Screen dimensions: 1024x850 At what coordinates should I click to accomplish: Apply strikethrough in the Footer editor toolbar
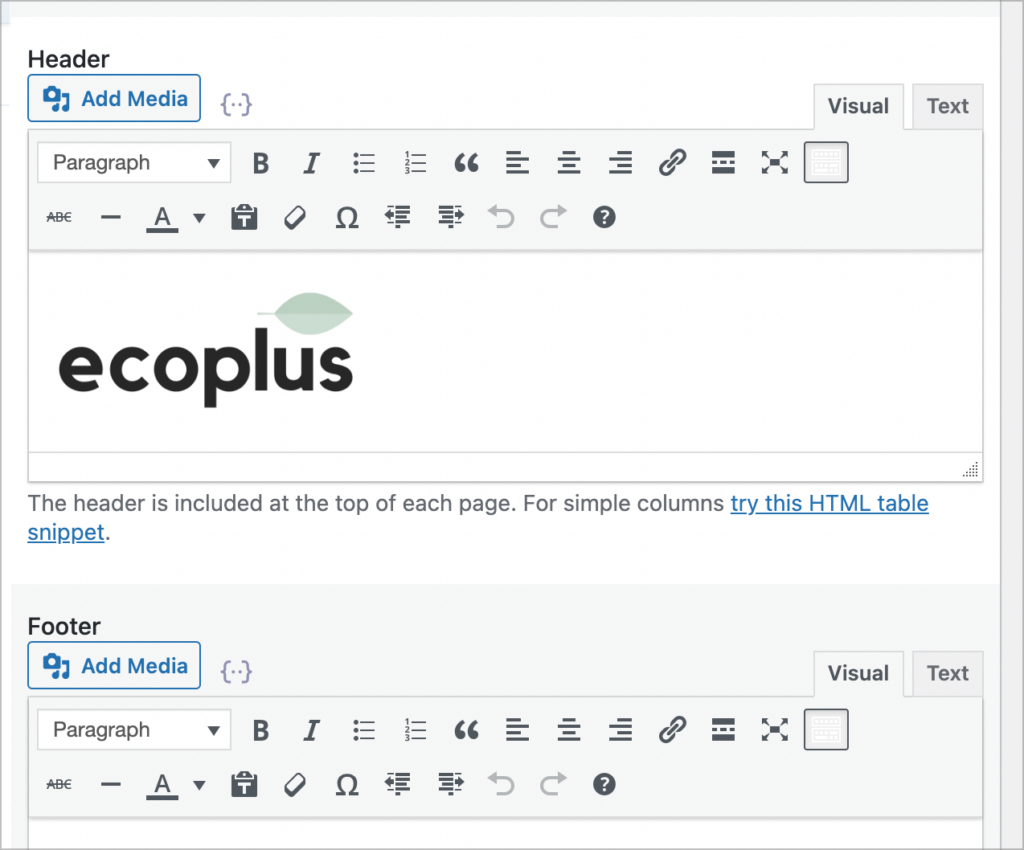(59, 785)
